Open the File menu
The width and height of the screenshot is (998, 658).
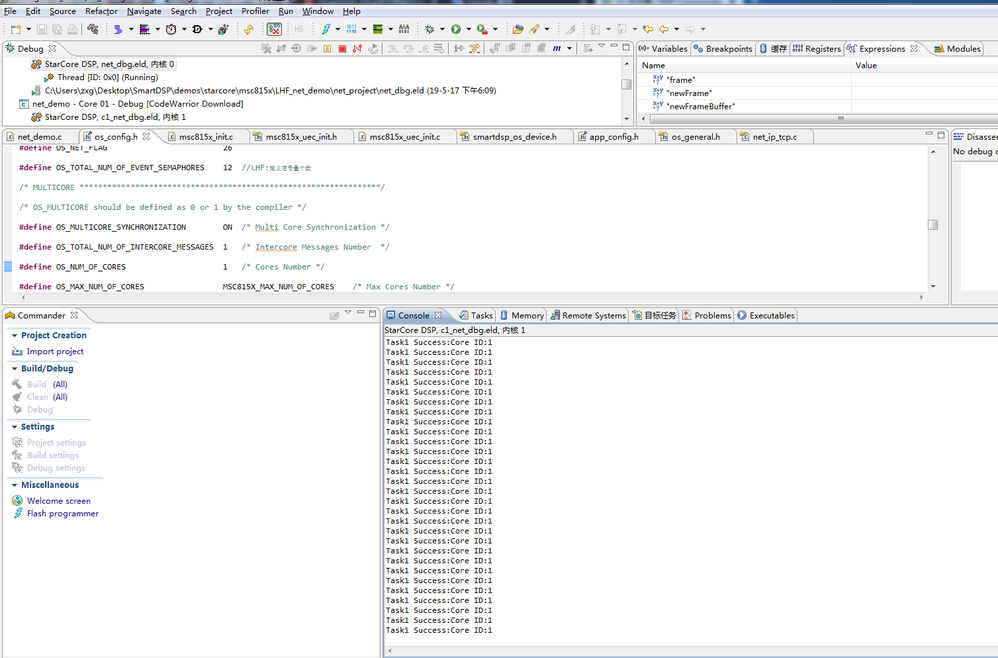(10, 11)
